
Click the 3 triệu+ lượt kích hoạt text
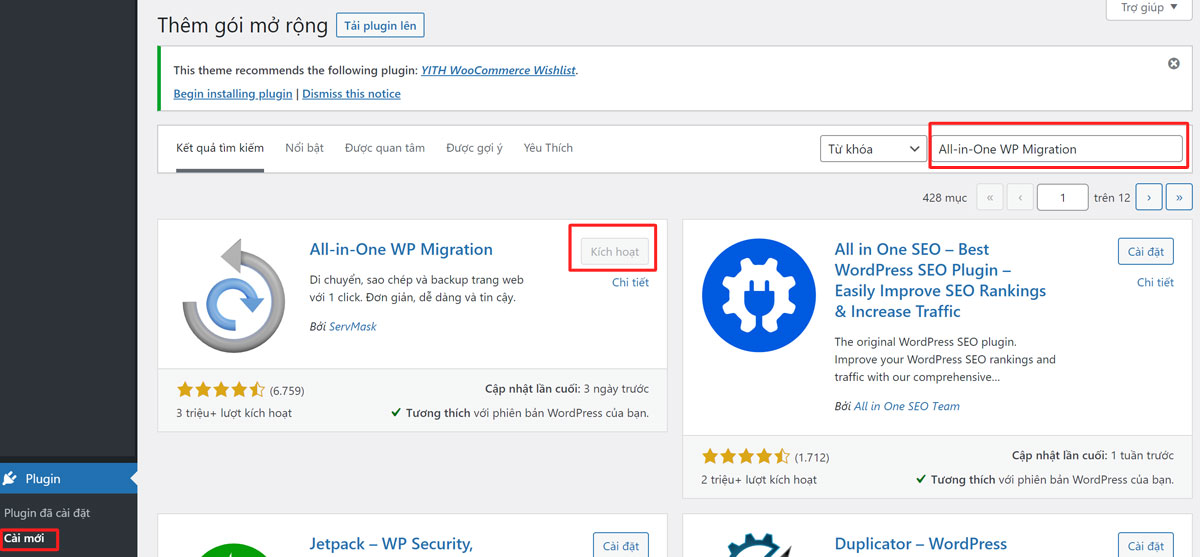coord(234,413)
